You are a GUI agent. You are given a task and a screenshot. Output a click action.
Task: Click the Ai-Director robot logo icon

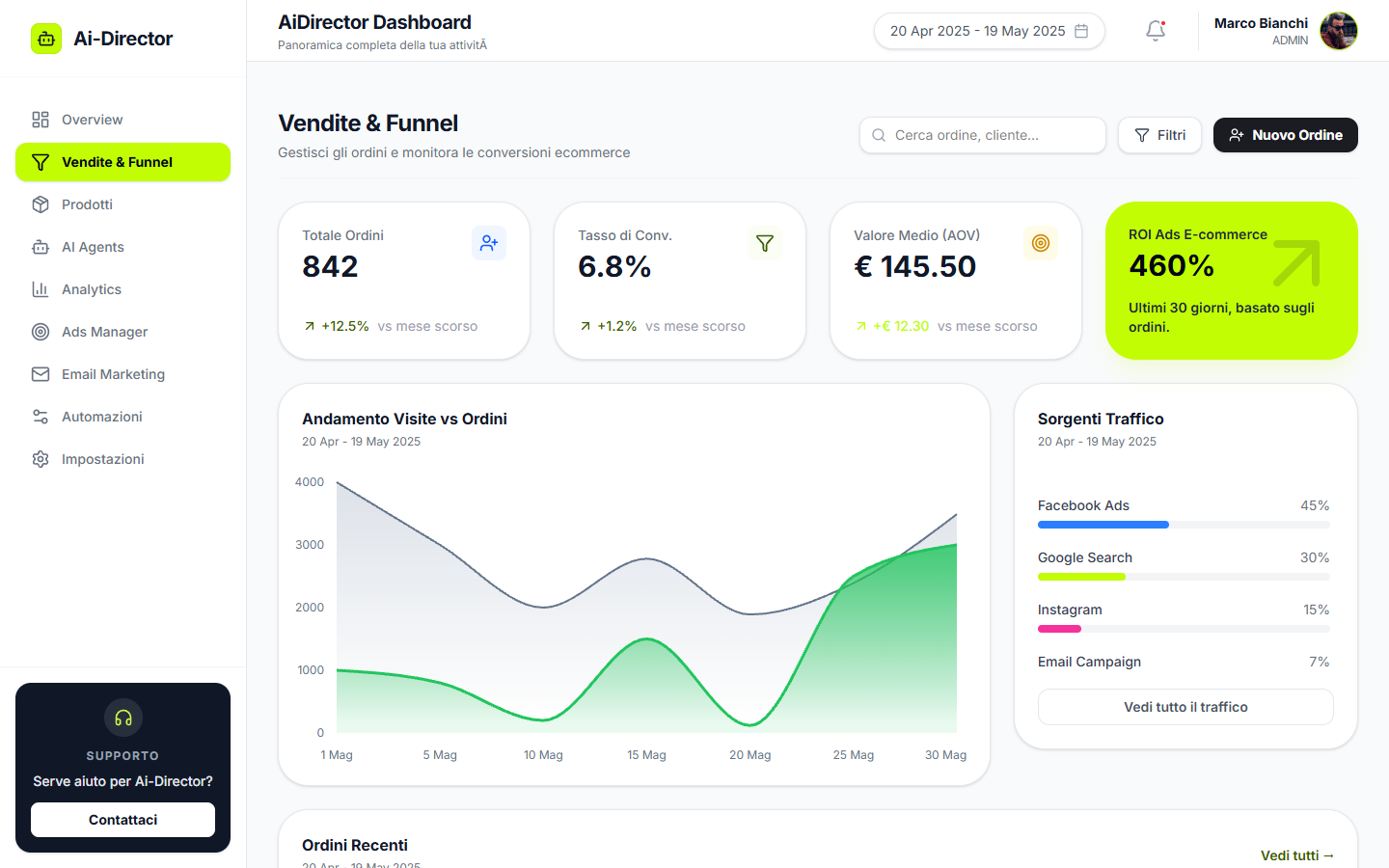tap(46, 39)
